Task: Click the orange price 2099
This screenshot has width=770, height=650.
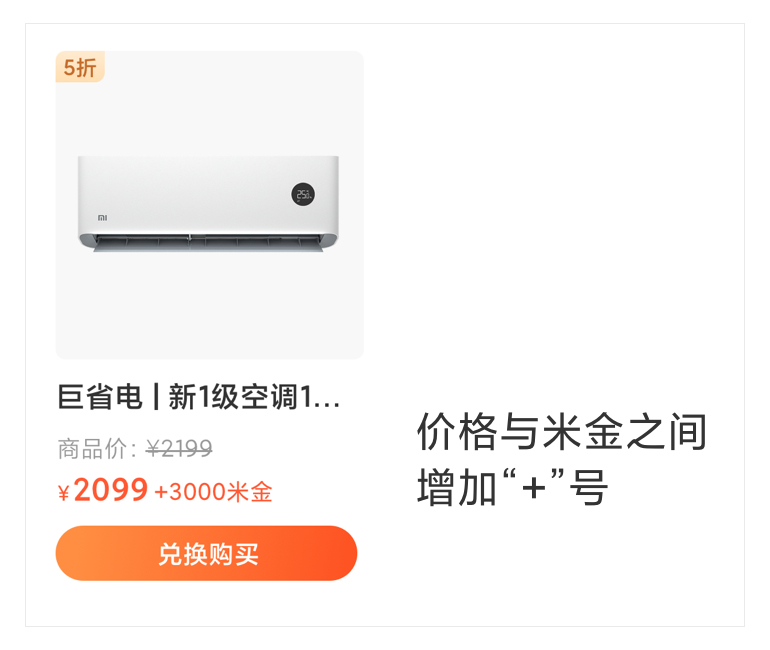Action: tap(111, 490)
